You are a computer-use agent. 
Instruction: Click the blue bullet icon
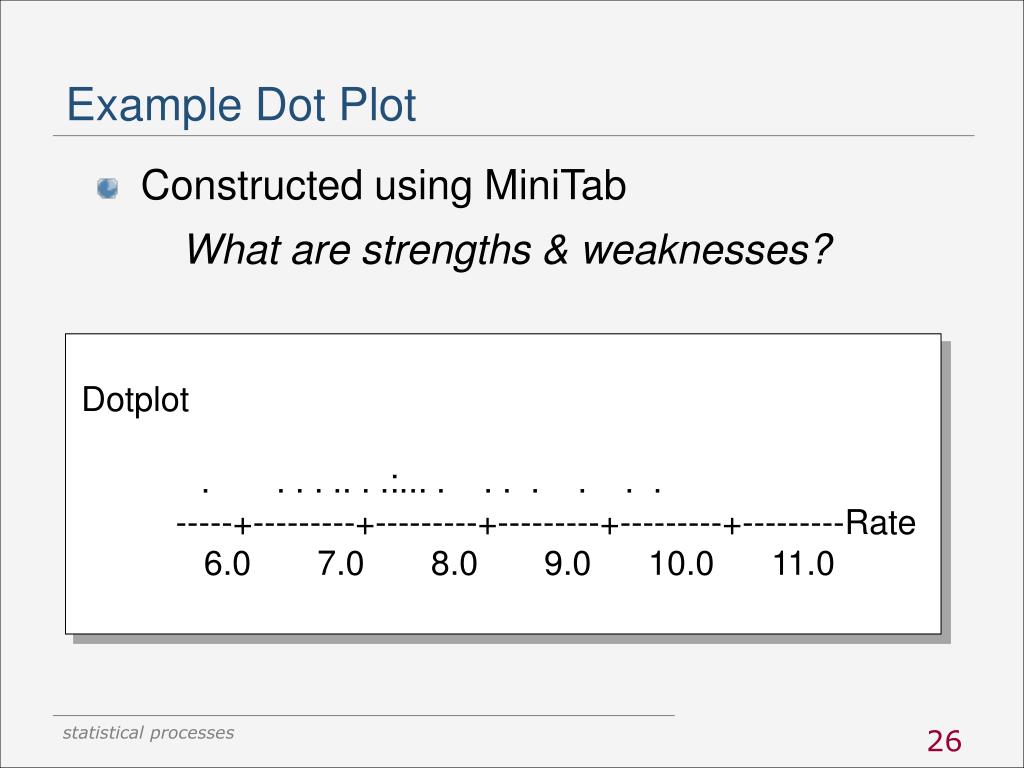pyautogui.click(x=108, y=188)
